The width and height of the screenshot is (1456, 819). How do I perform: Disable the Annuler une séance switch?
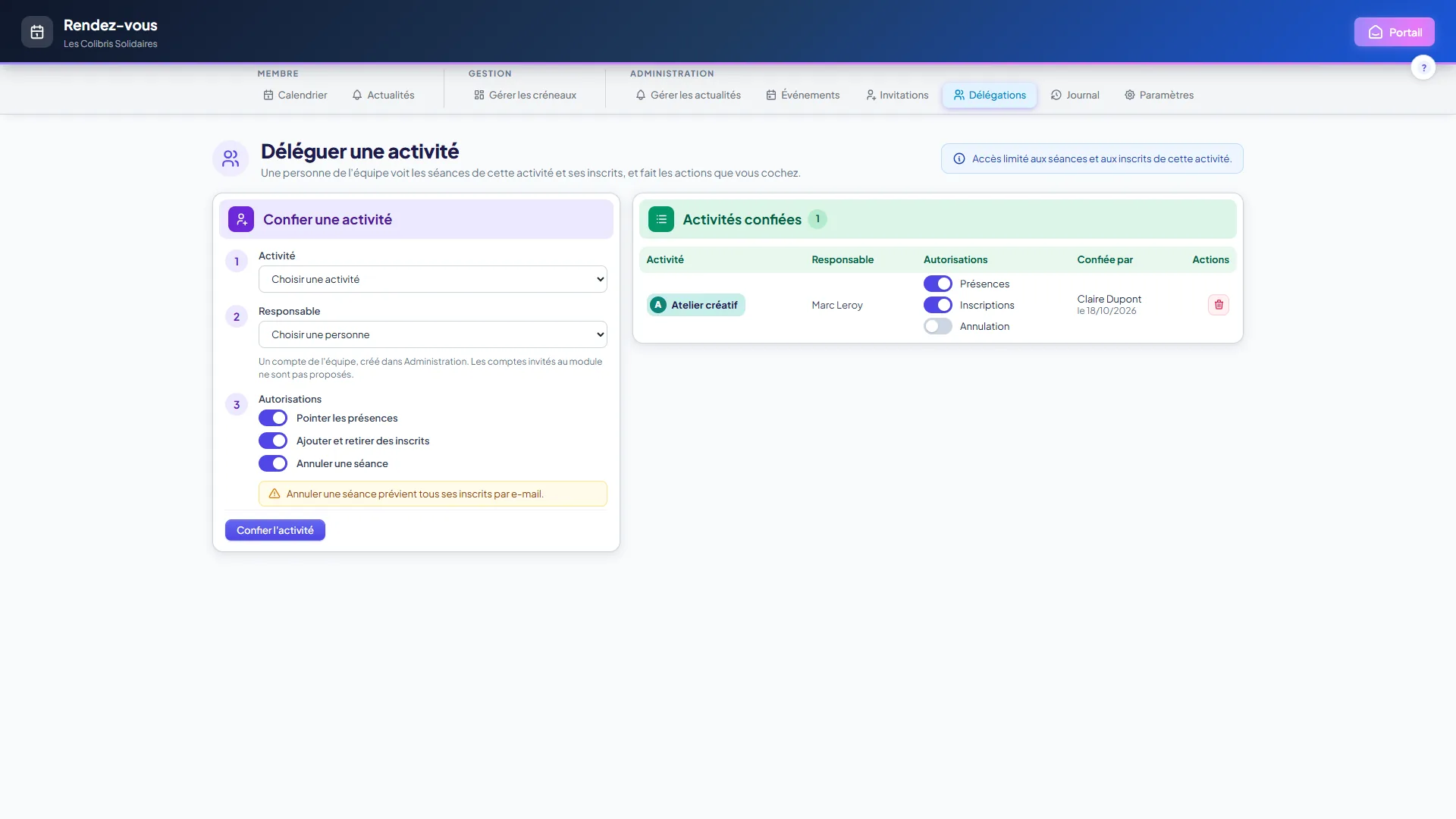(x=273, y=463)
